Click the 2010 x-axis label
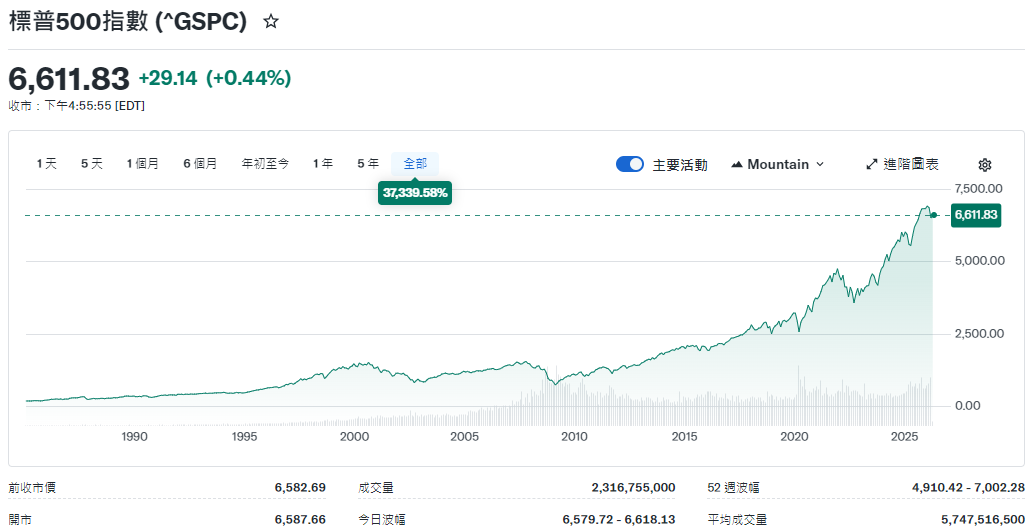This screenshot has height=530, width=1035. [574, 436]
